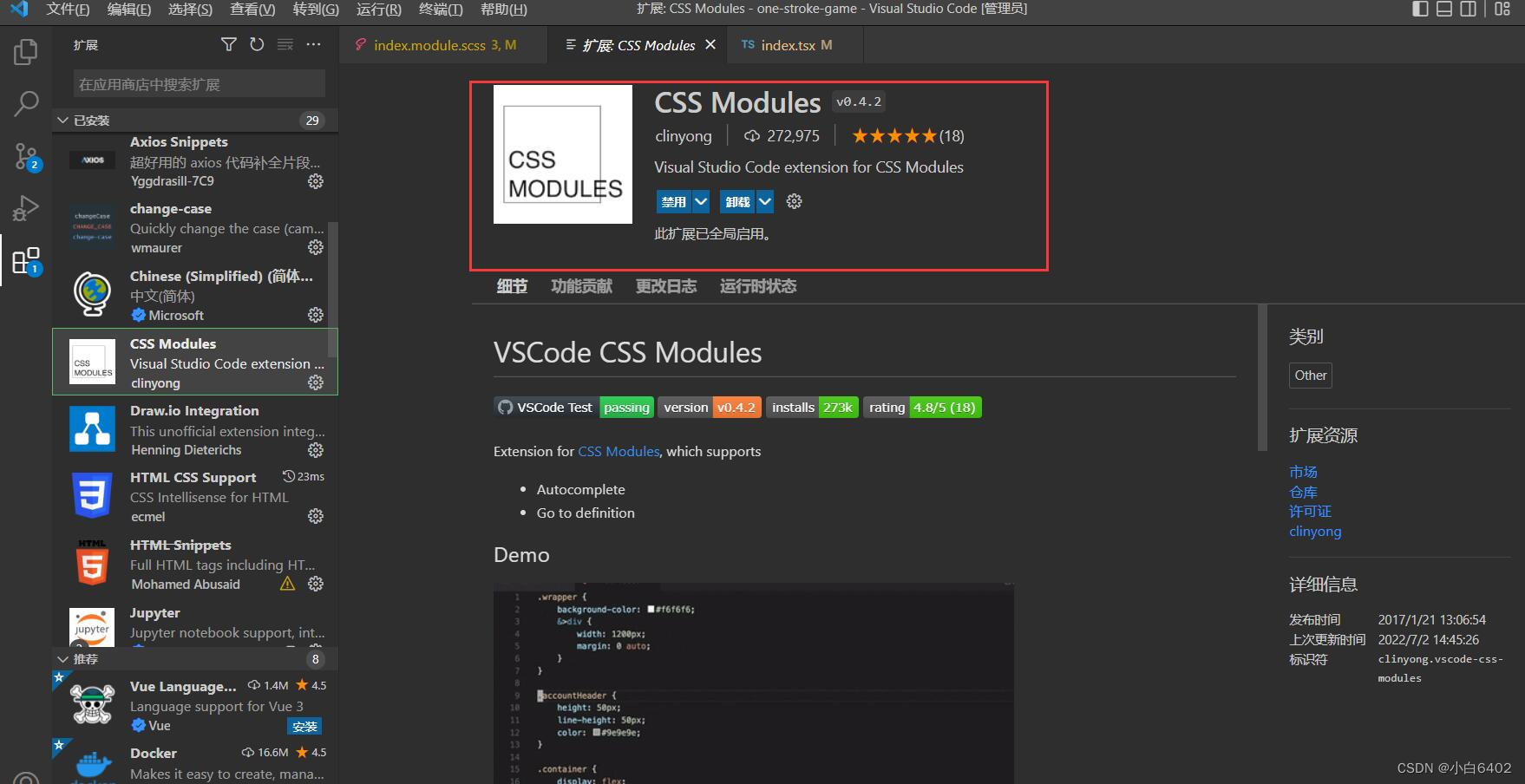This screenshot has width=1525, height=784.
Task: Open the 编辑(E) menu
Action: 129,9
